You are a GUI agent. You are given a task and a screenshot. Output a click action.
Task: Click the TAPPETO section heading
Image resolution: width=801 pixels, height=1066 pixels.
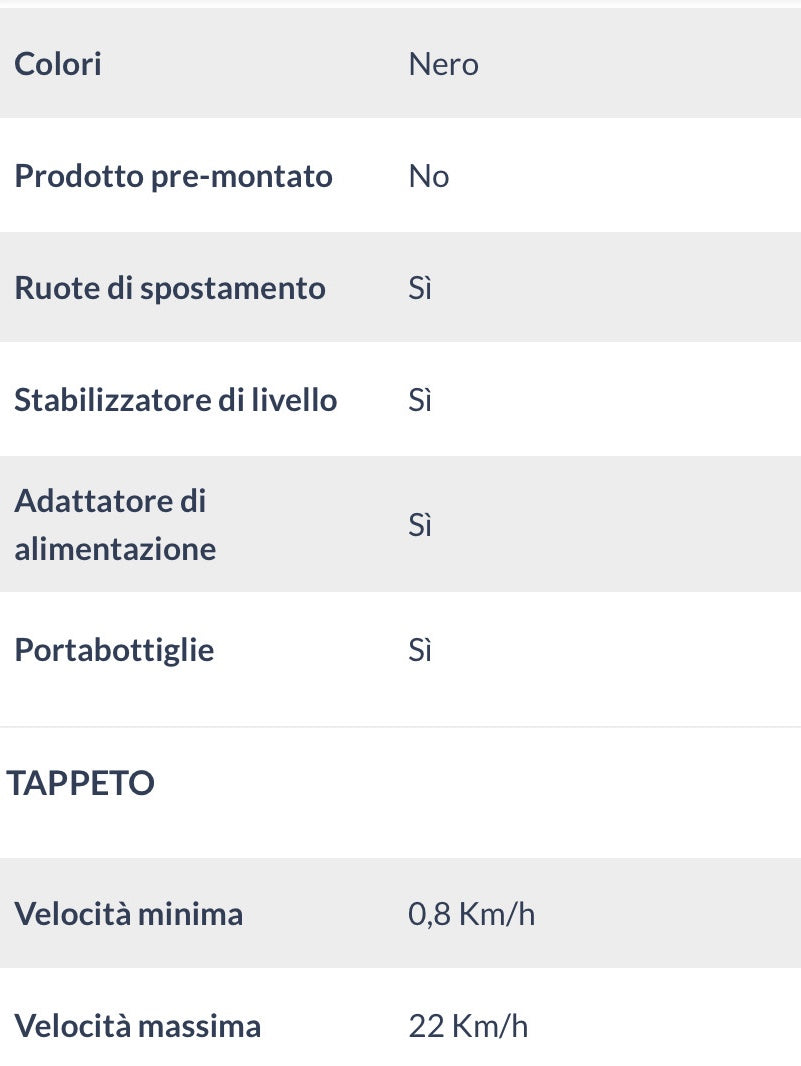coord(81,783)
